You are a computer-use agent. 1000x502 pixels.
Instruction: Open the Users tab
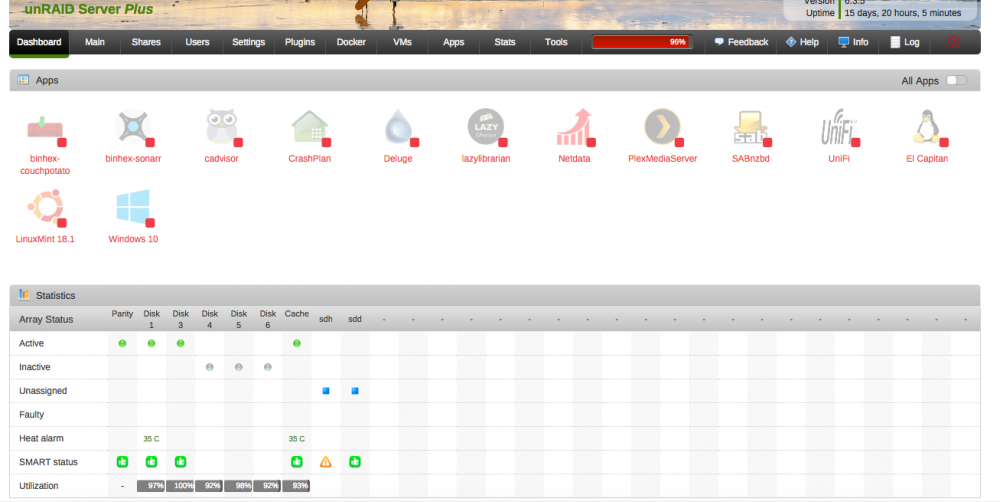[x=197, y=42]
